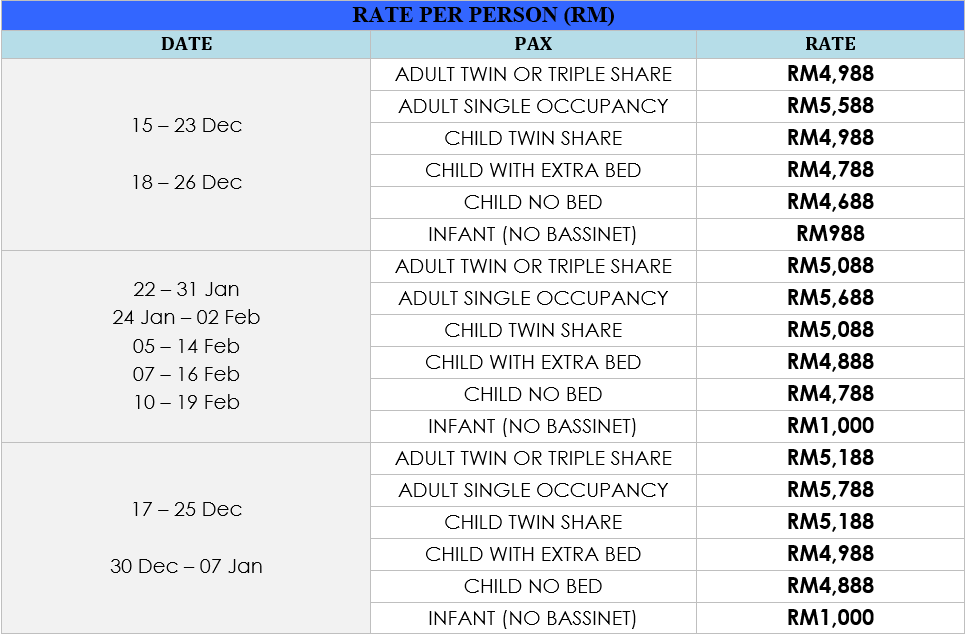The height and width of the screenshot is (634, 966).
Task: Select the PAX label beside RM988
Action: [x=533, y=234]
